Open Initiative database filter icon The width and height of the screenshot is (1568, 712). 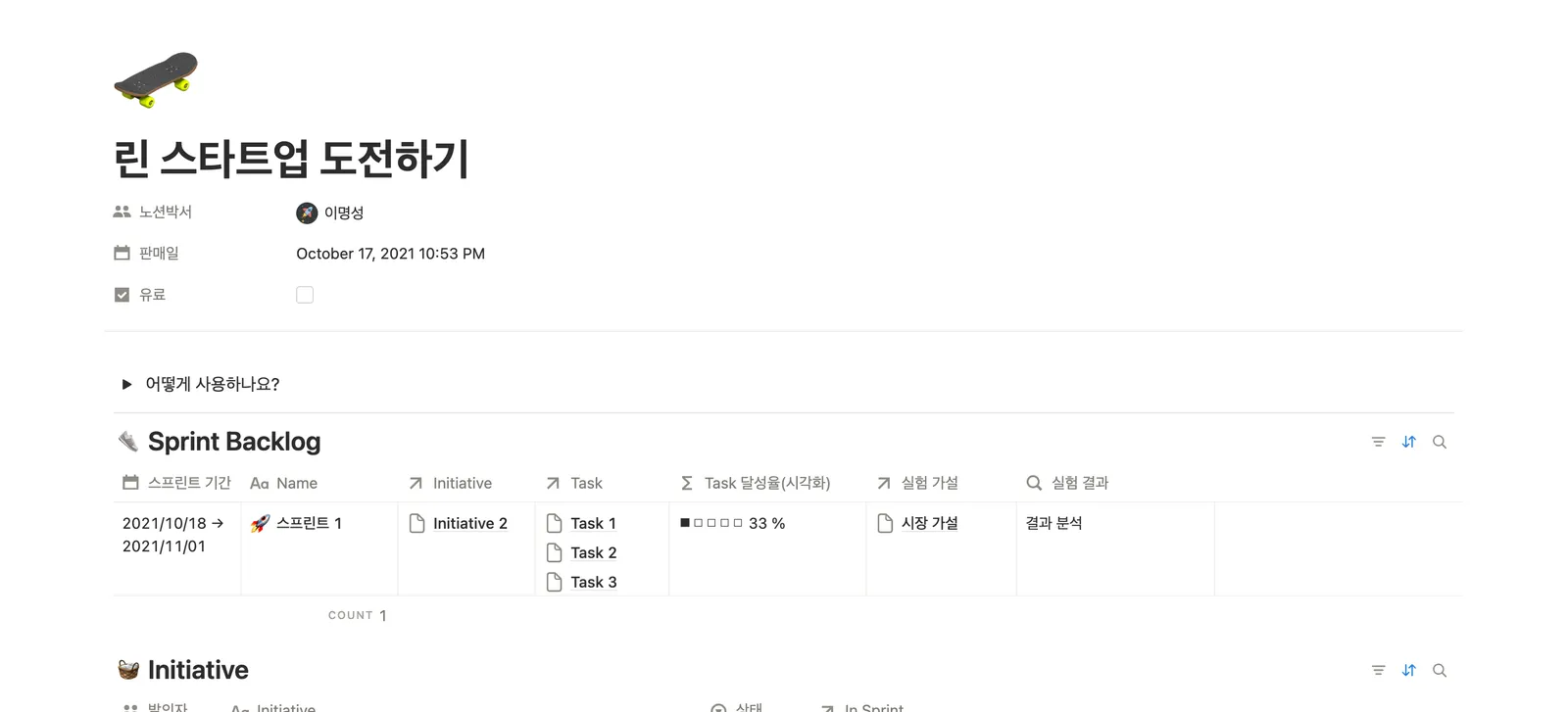pyautogui.click(x=1378, y=670)
